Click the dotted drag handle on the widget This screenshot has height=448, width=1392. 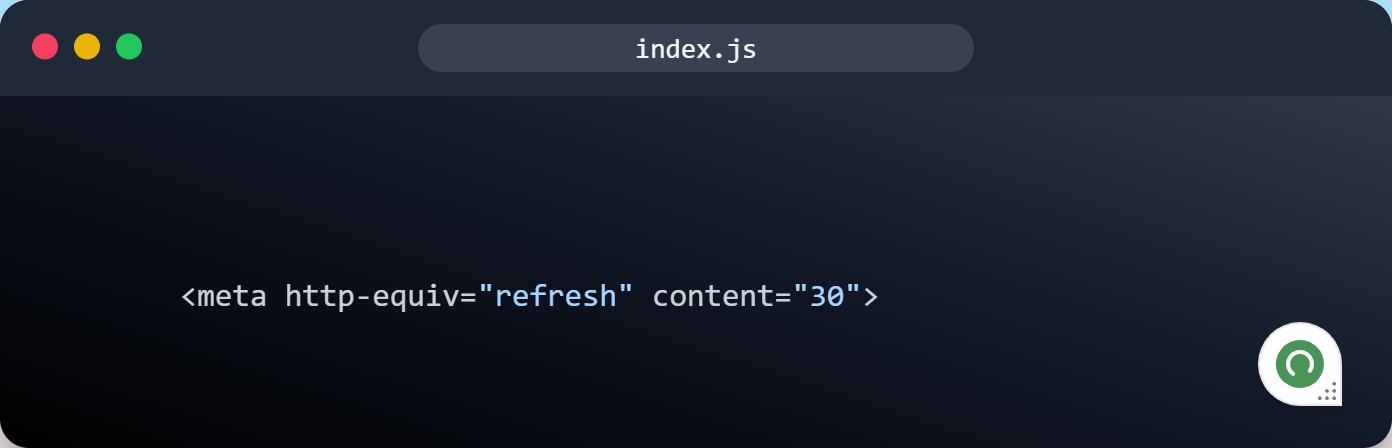point(1327,391)
